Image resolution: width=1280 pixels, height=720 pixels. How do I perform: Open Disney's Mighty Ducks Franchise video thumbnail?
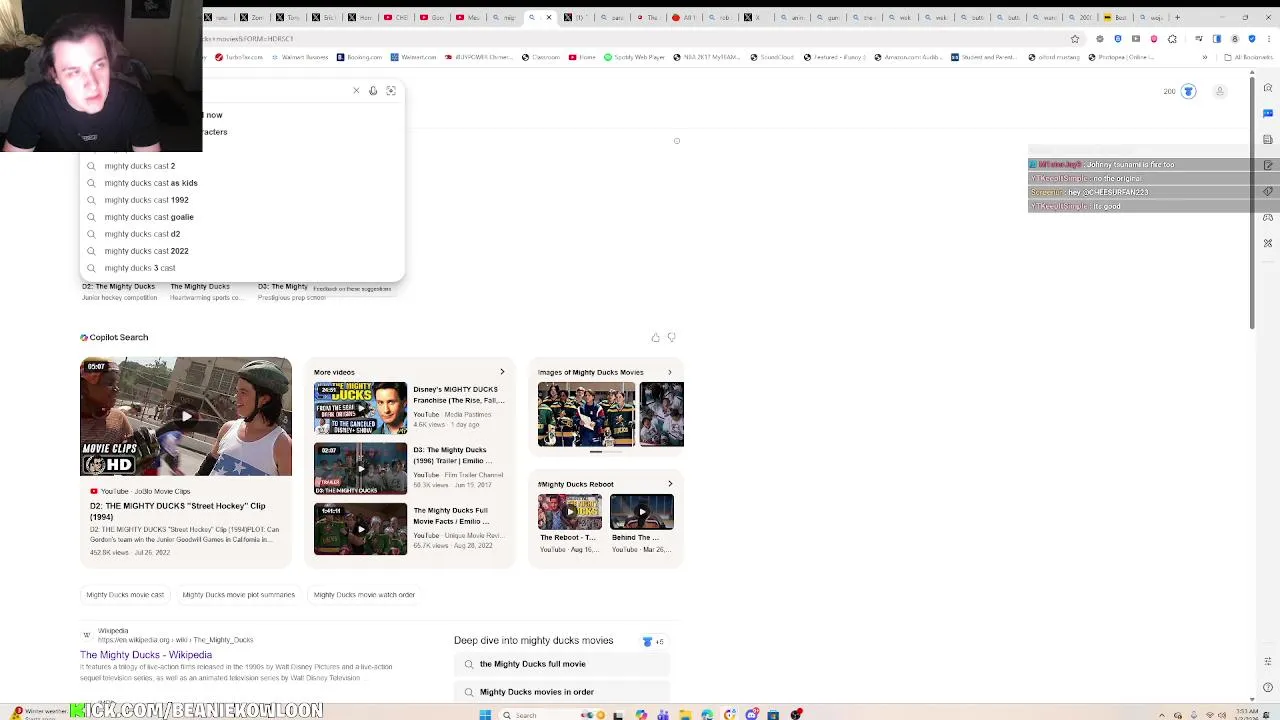tap(360, 408)
